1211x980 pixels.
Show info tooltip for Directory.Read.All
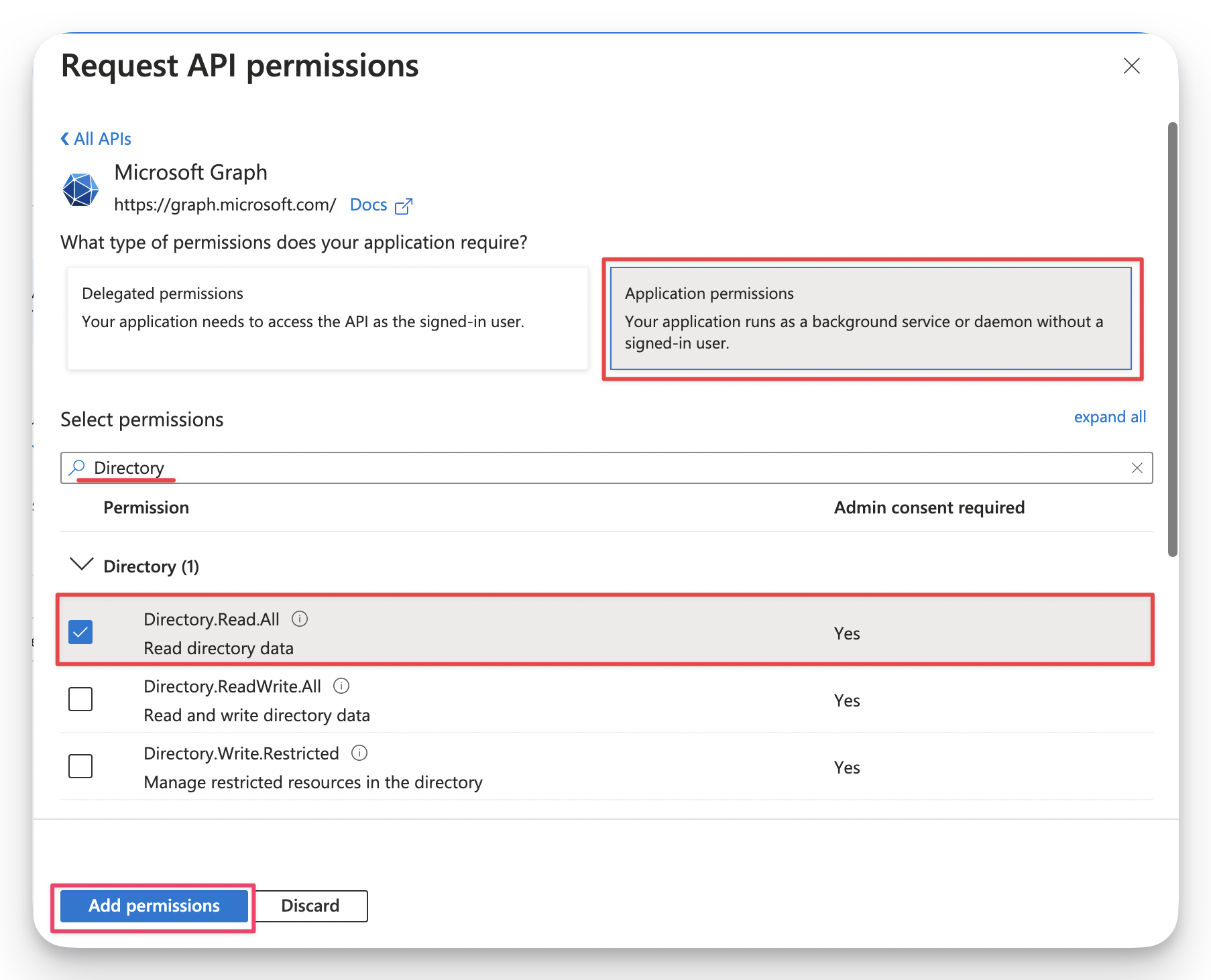(300, 619)
